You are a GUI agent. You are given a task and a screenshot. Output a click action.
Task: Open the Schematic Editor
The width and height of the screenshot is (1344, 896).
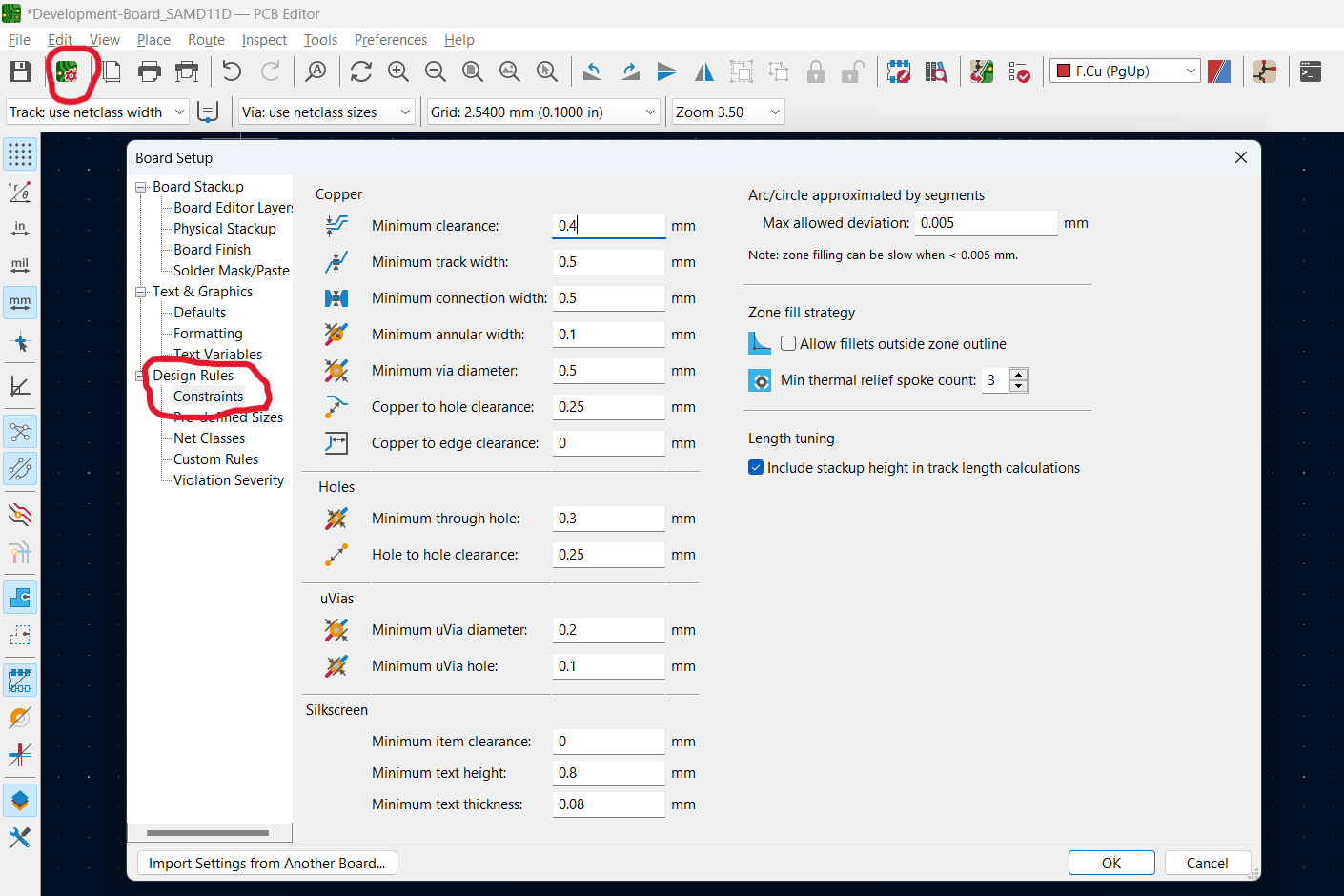click(x=1265, y=71)
